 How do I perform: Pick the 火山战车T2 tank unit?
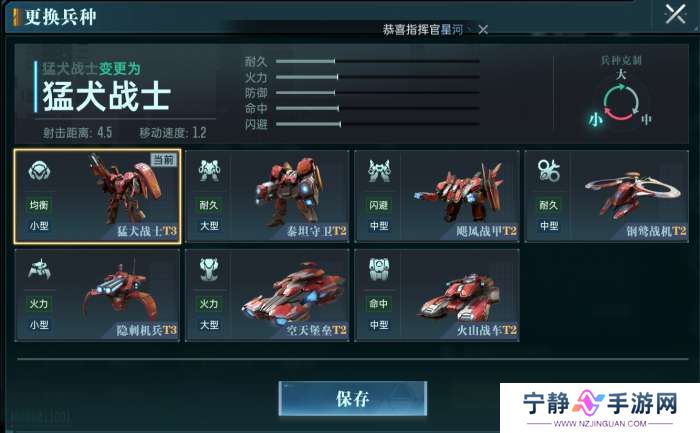point(437,296)
